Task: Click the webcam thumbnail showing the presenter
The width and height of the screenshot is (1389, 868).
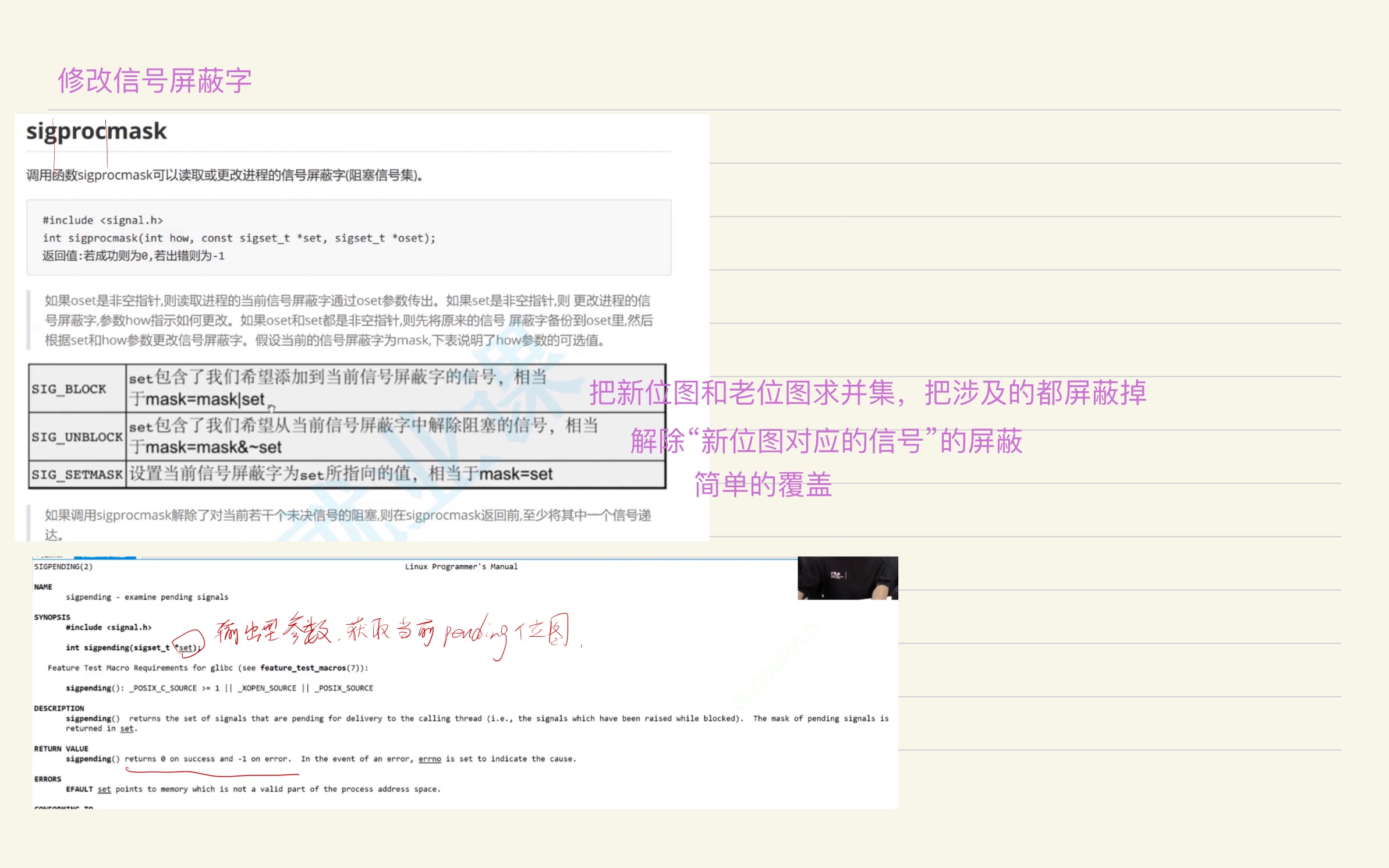Action: pos(848,578)
